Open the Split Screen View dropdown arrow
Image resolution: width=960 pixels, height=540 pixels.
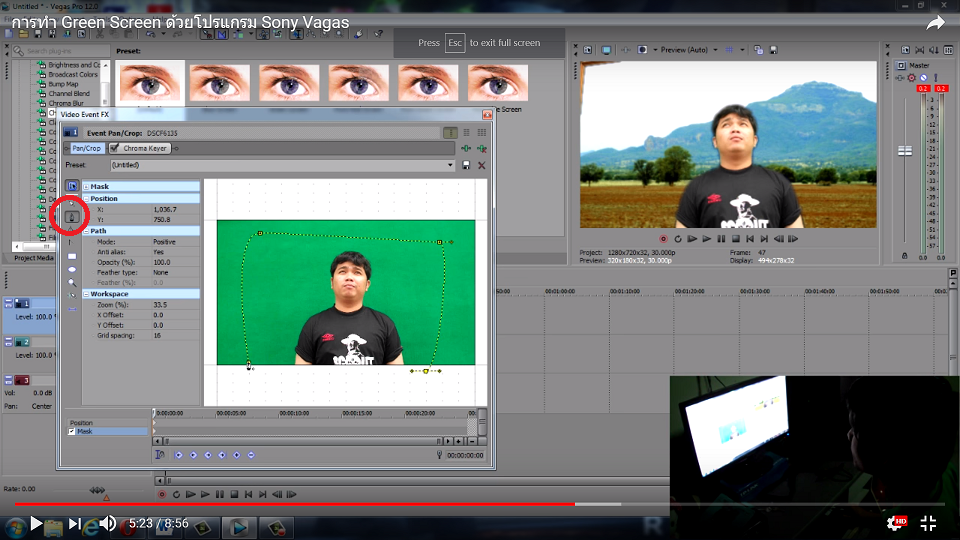coord(654,50)
